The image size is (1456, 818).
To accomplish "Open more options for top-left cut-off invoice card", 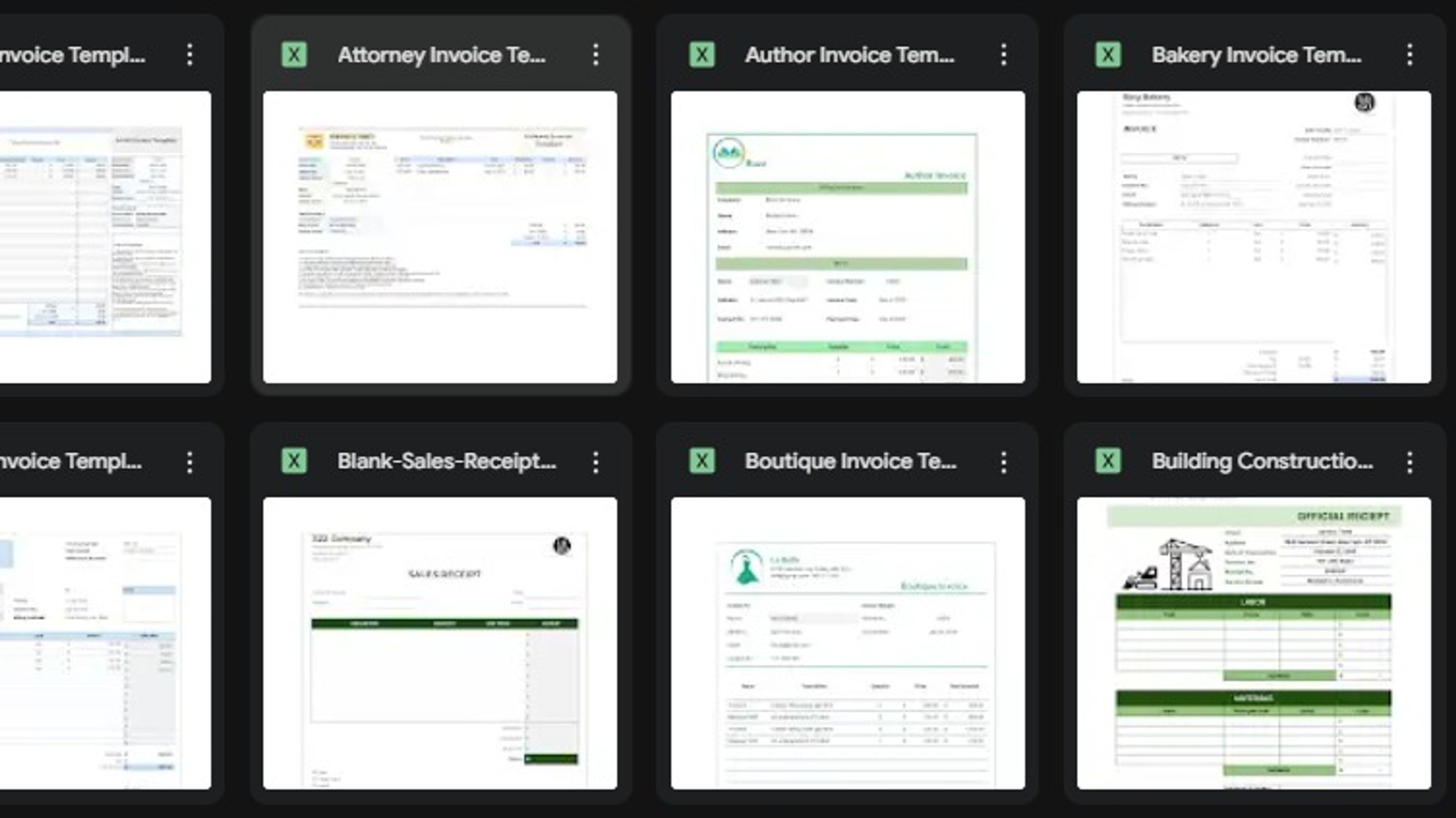I will 190,55.
